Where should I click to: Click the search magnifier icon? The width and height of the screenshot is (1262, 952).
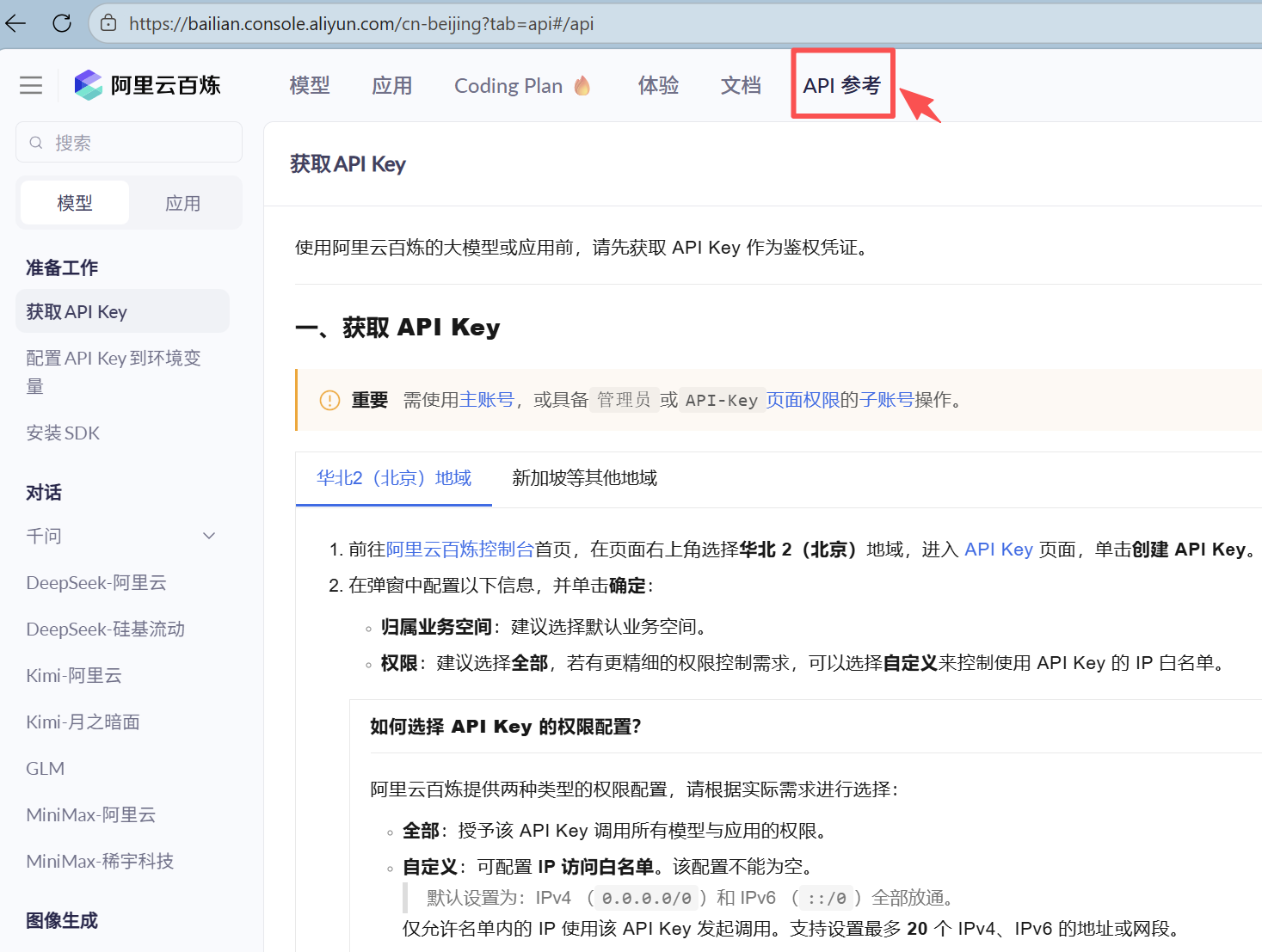[x=36, y=143]
